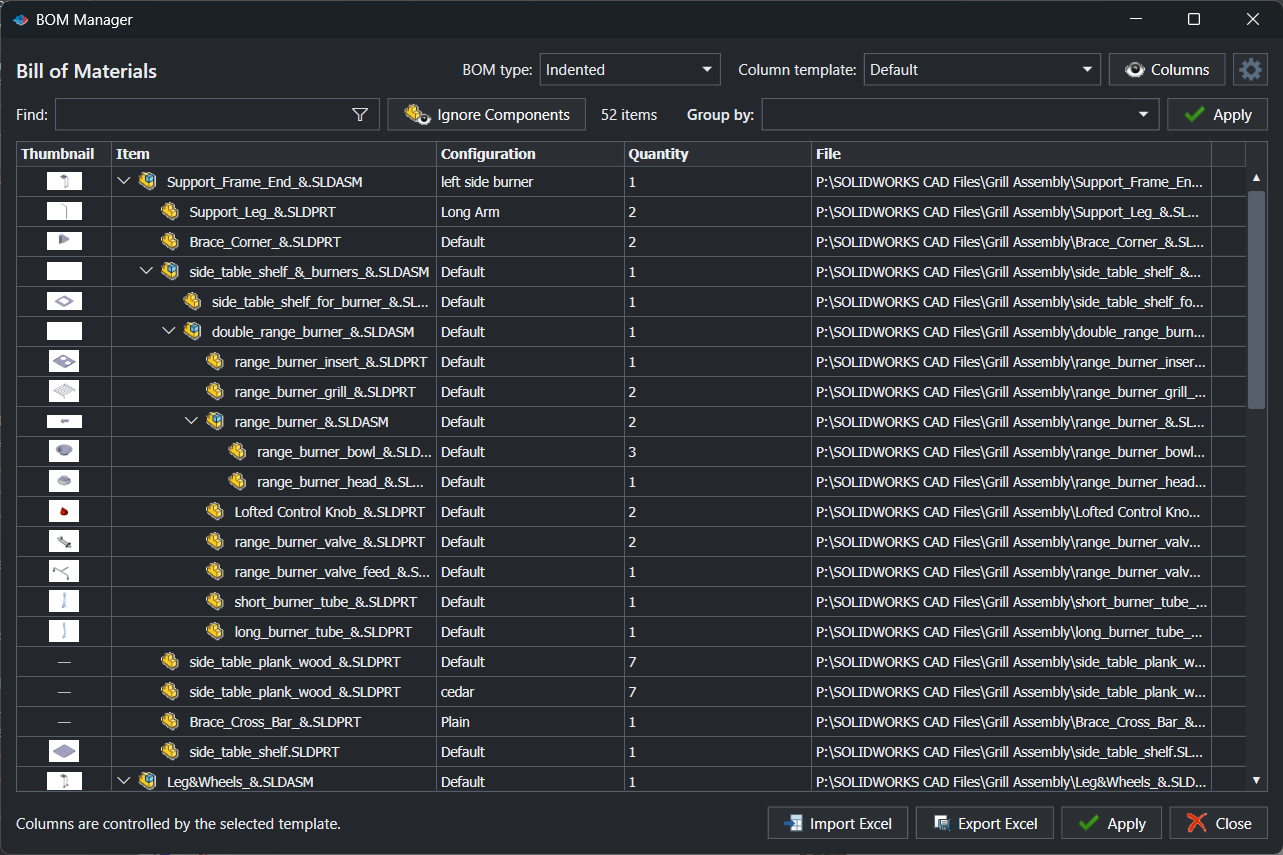Collapse the range_burner_&.SLDASM node

click(x=192, y=422)
